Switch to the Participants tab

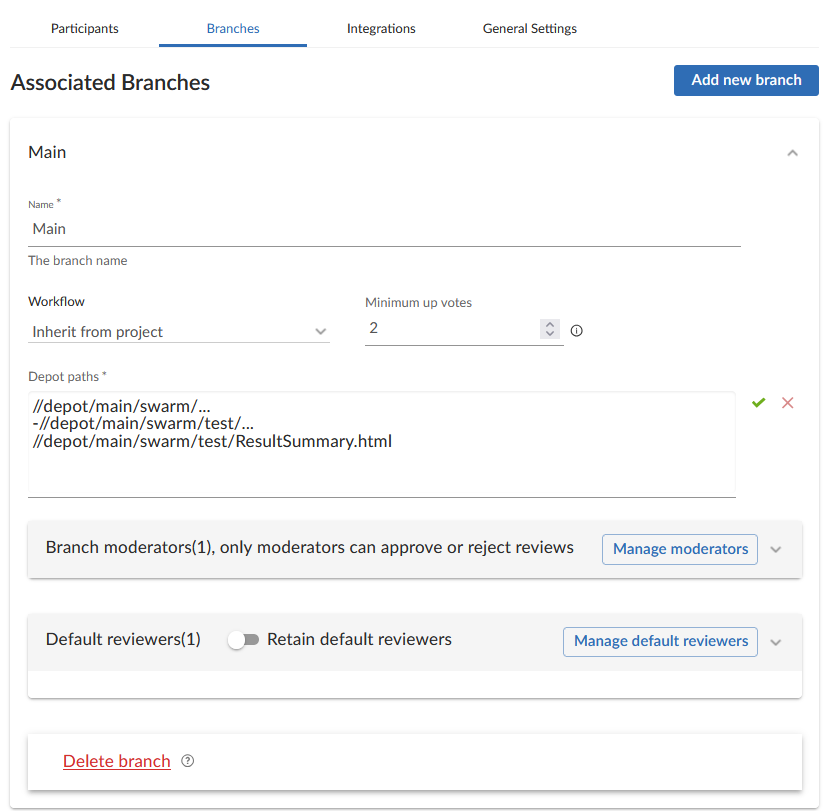(x=85, y=28)
